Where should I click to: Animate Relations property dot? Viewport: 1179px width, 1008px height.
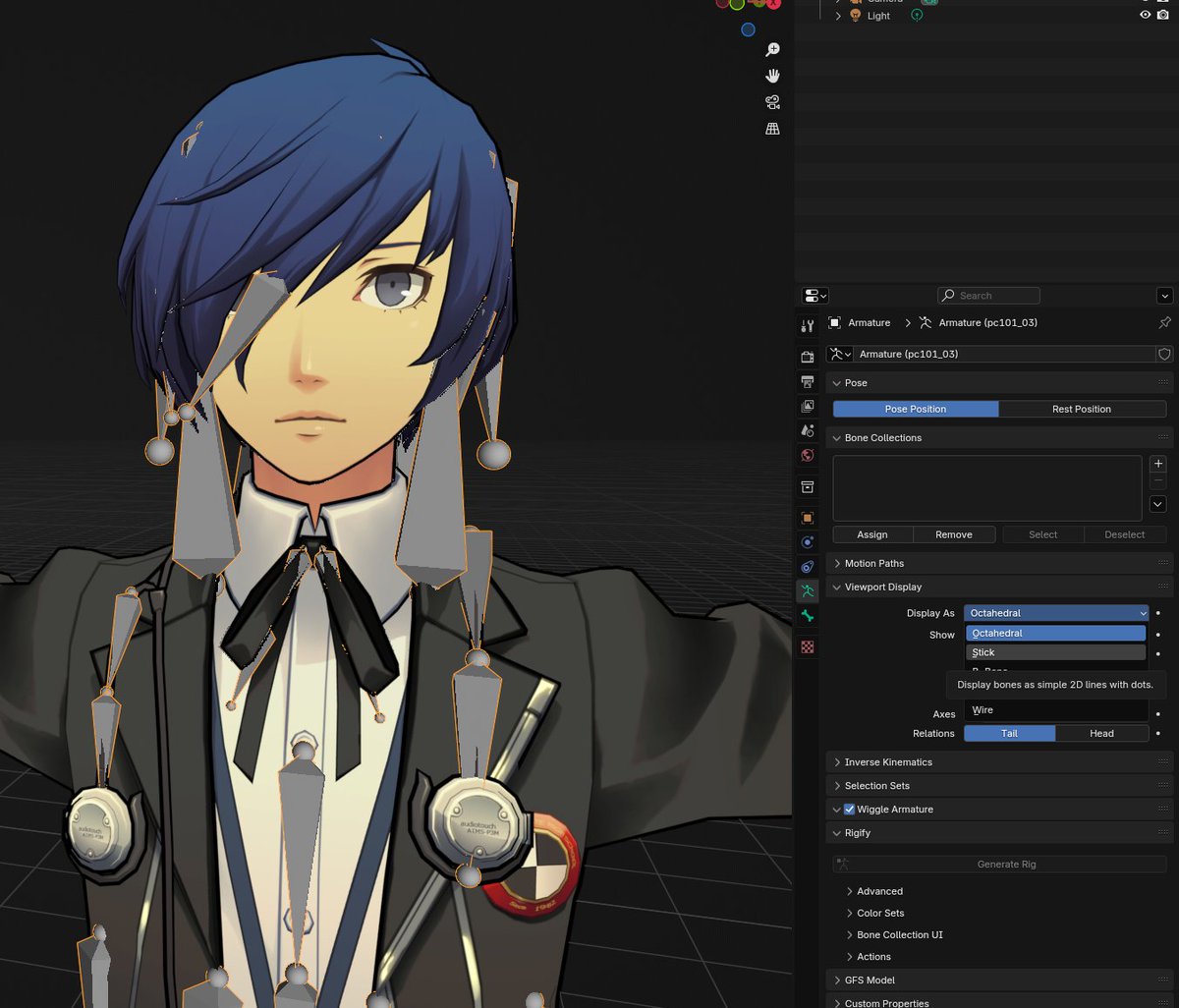click(1158, 733)
